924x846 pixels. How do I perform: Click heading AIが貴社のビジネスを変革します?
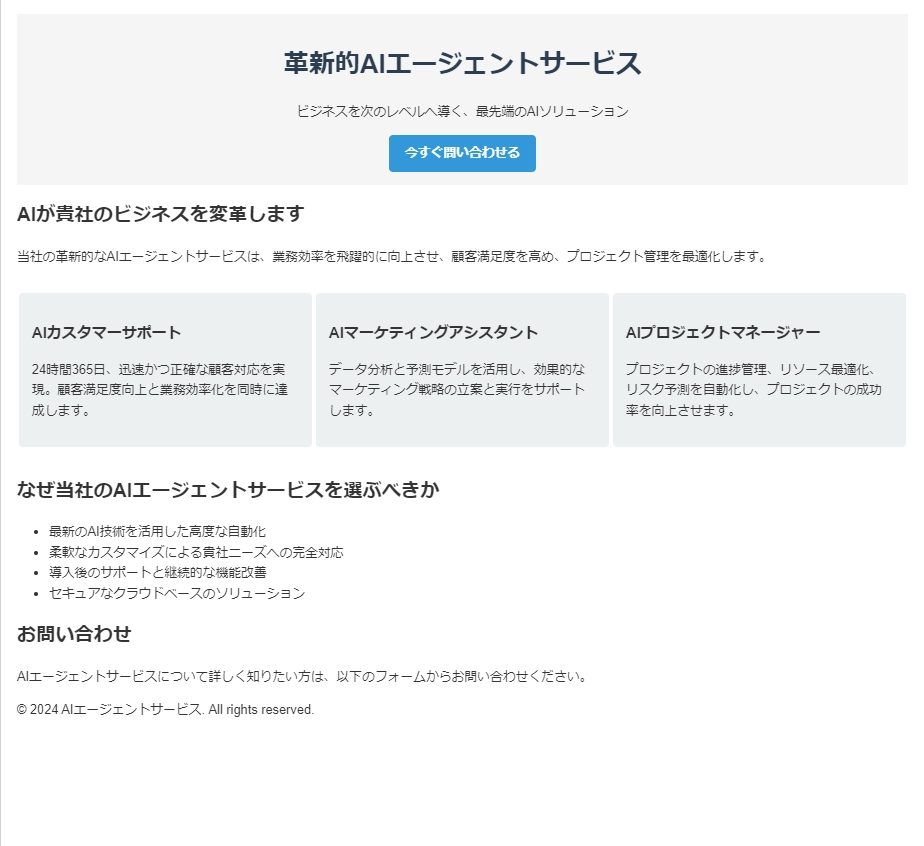pos(160,213)
